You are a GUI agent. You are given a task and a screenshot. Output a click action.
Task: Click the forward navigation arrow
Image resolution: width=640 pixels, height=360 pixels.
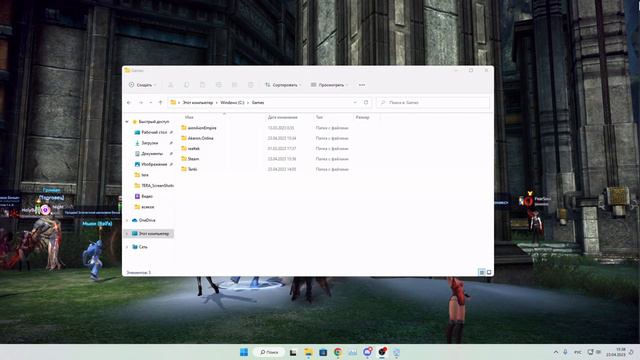(141, 102)
